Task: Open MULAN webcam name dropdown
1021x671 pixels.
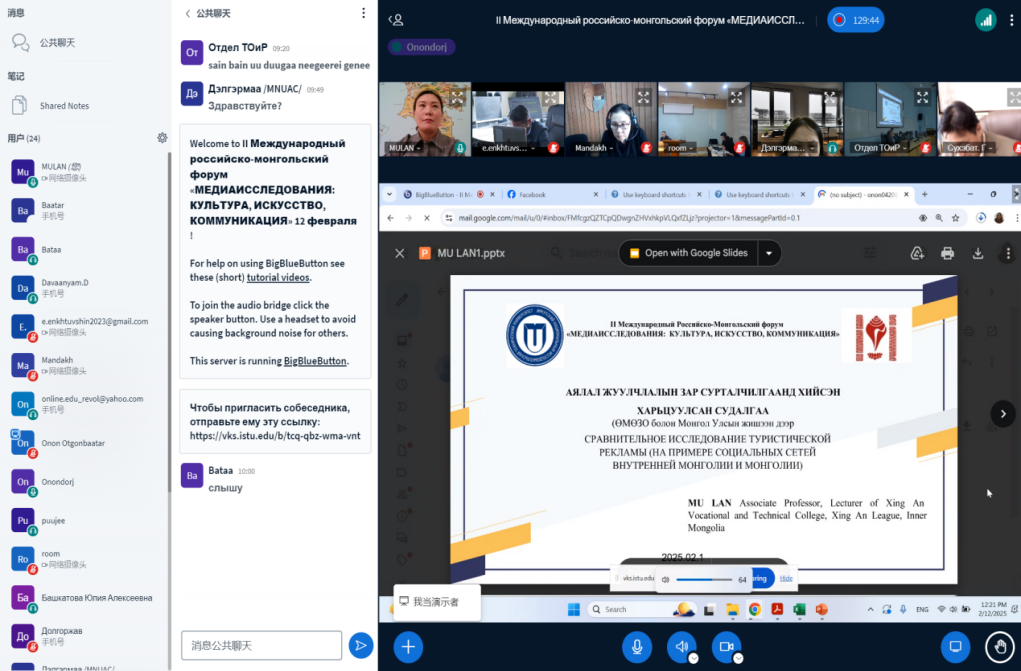Action: tap(404, 148)
